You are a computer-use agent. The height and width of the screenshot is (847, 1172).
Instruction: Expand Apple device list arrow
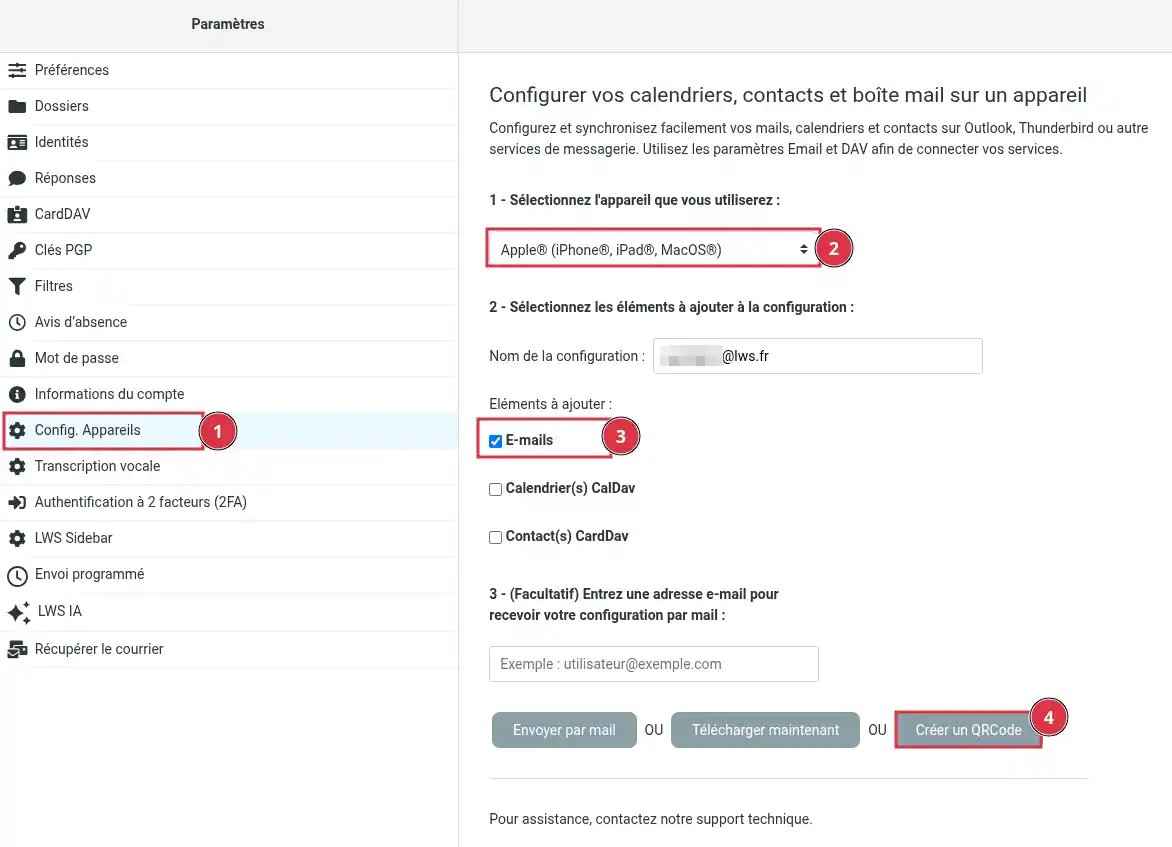pyautogui.click(x=805, y=249)
